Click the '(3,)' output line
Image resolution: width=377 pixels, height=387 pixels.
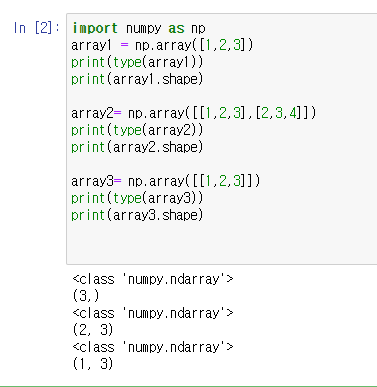tap(86, 296)
